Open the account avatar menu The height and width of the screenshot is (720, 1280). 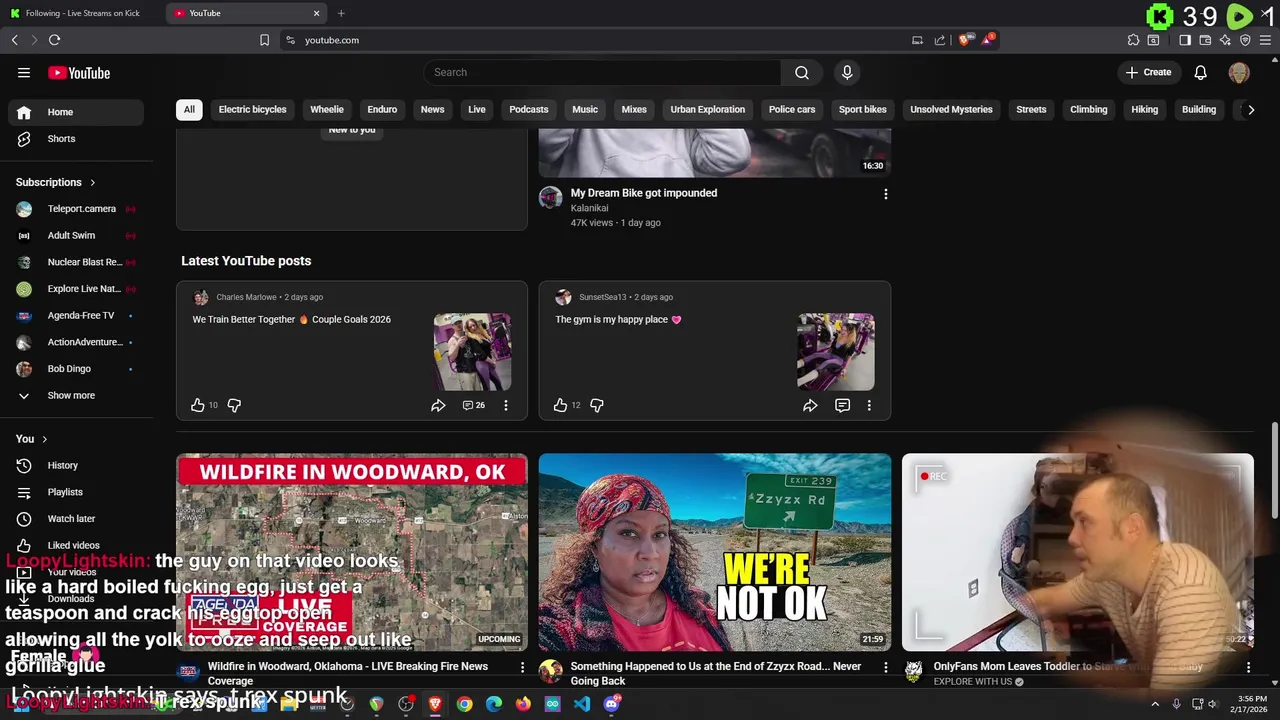click(1239, 72)
